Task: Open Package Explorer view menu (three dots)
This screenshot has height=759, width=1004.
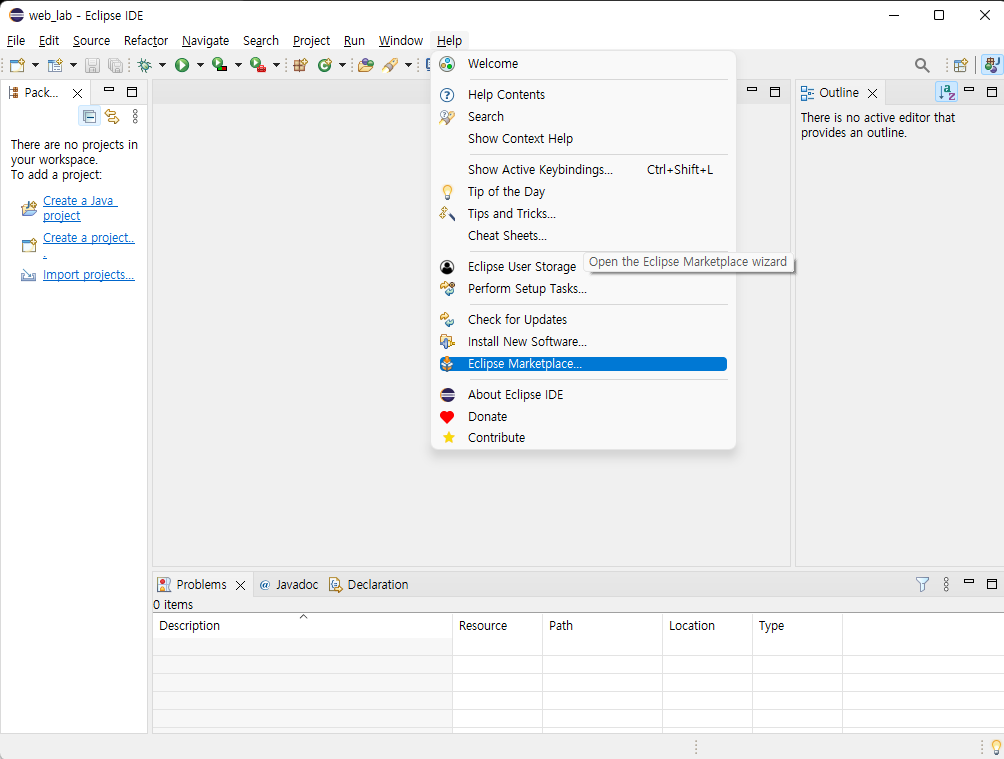Action: 135,117
